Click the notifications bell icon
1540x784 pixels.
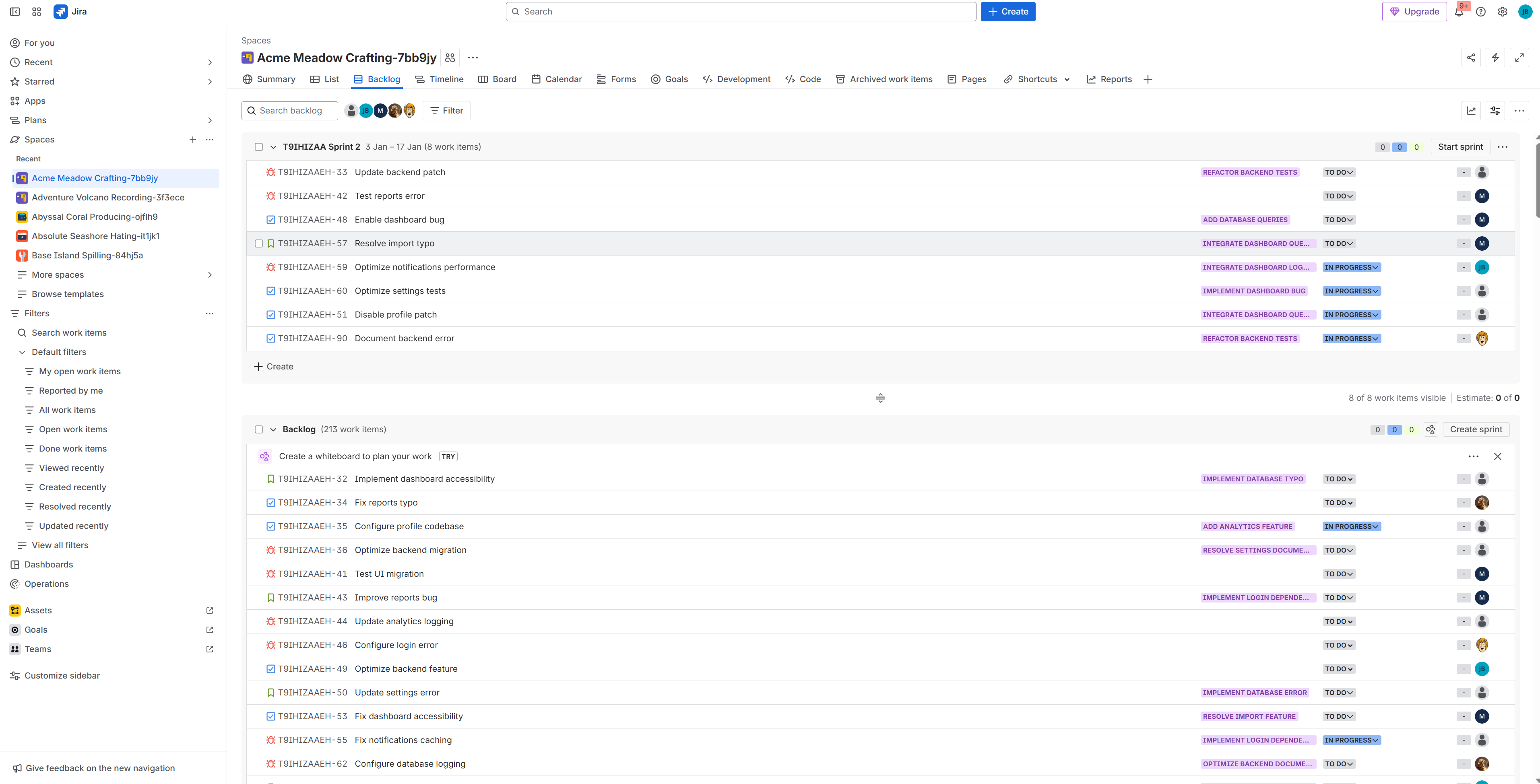coord(1459,12)
